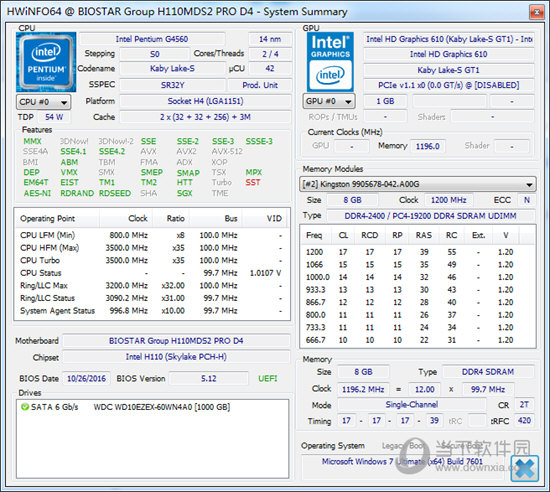
Task: Click the 14 nm process value
Action: point(270,39)
